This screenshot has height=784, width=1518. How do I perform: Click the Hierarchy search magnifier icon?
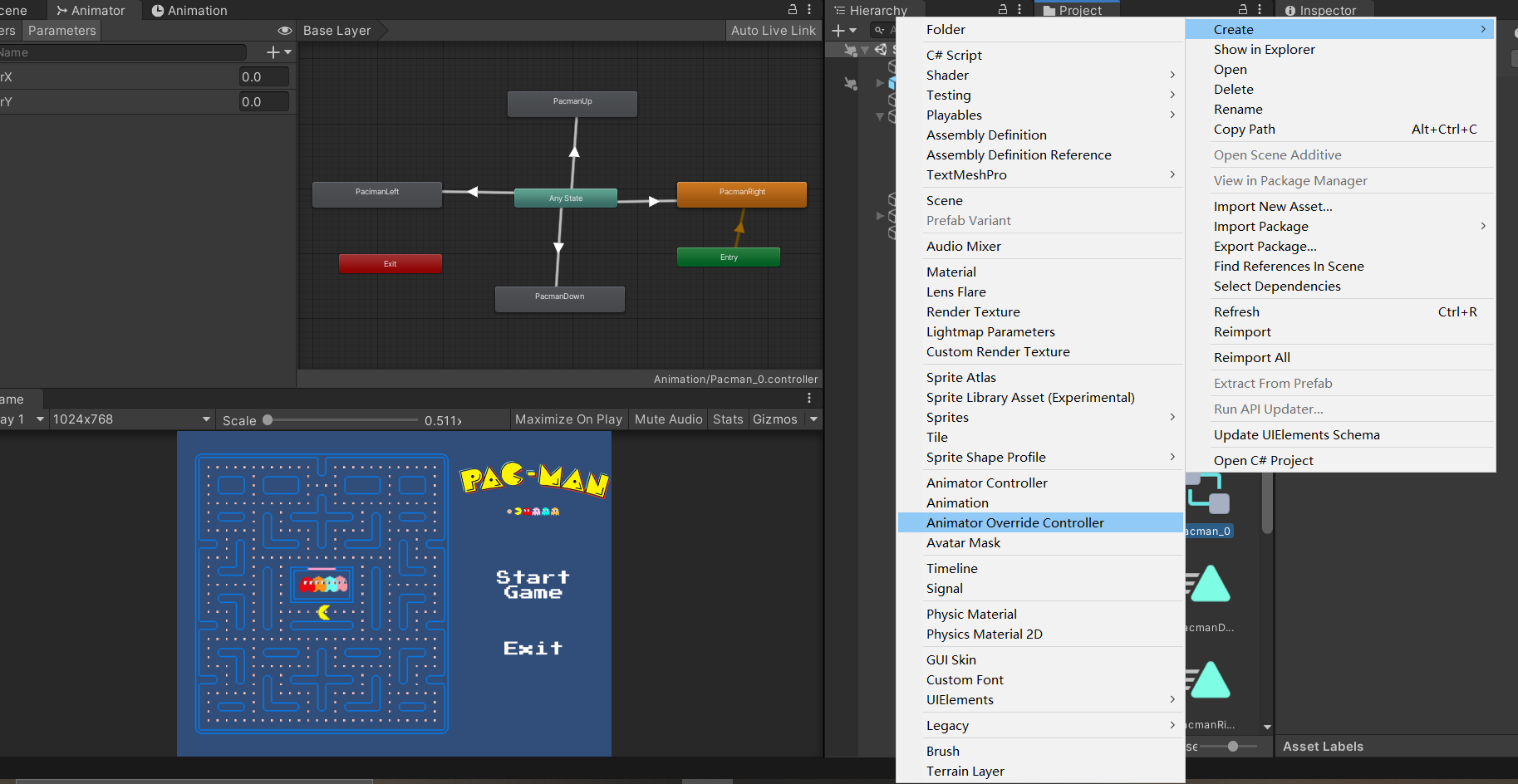coord(879,31)
